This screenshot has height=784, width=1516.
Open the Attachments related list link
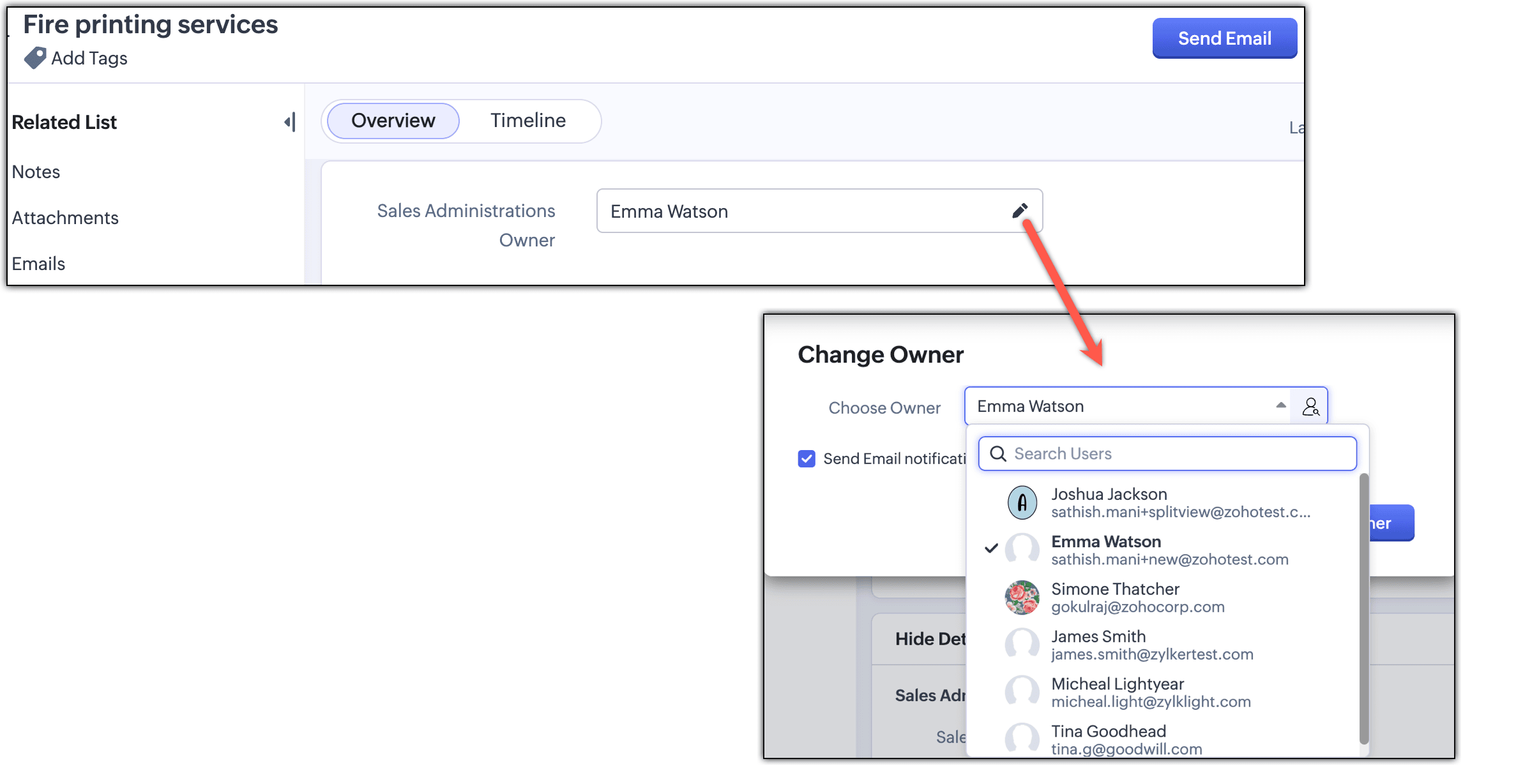pyautogui.click(x=65, y=218)
